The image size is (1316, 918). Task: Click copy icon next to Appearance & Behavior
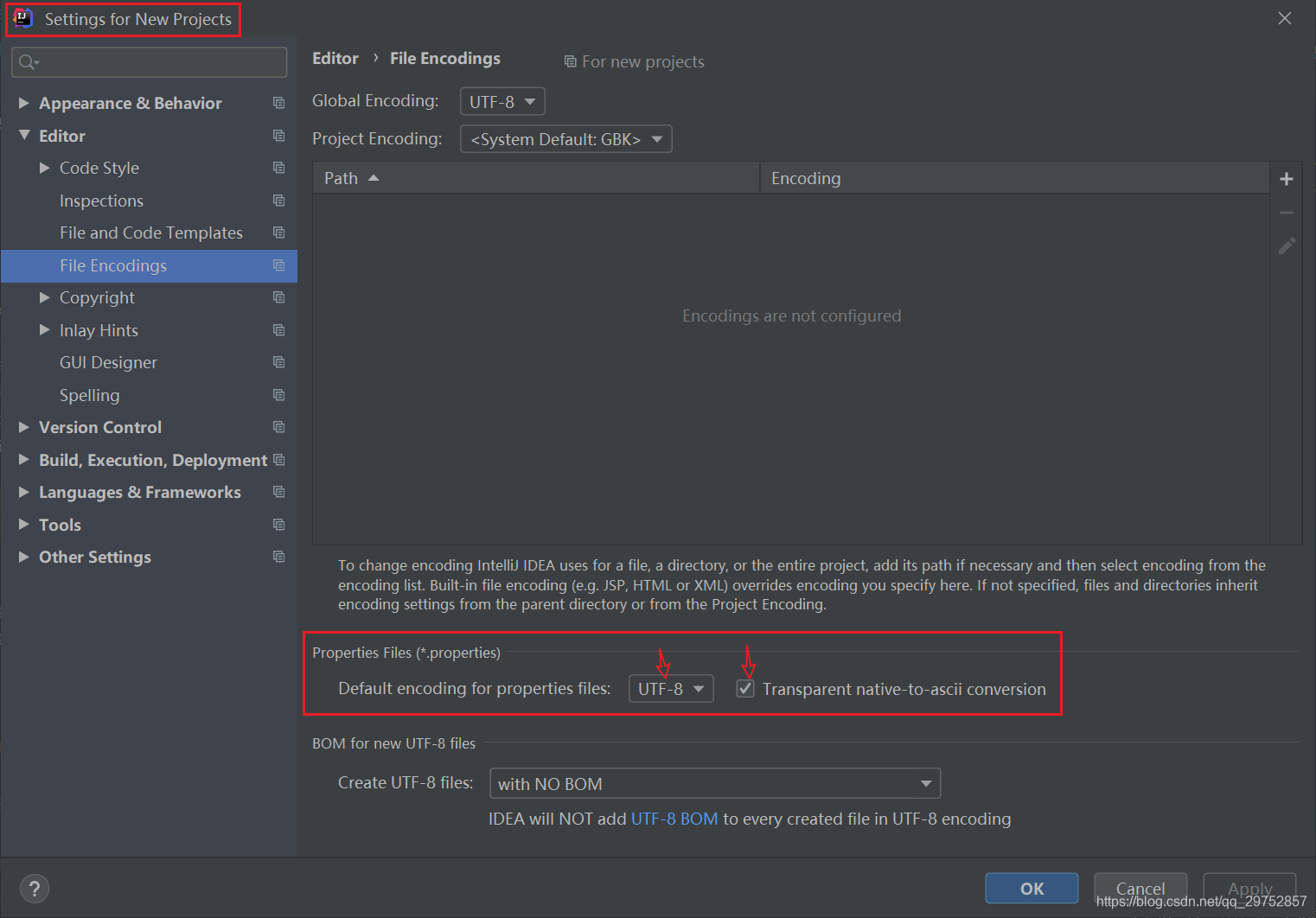click(278, 103)
